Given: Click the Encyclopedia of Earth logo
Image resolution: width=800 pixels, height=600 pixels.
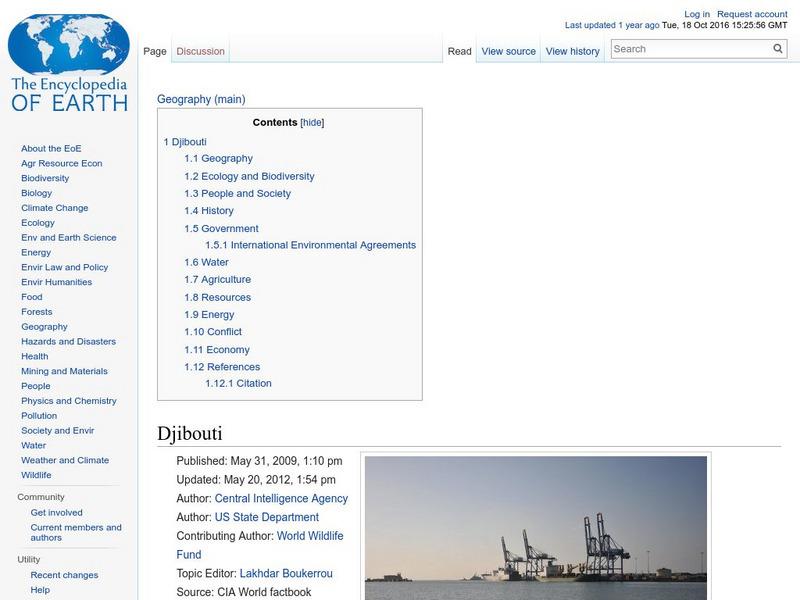Looking at the screenshot, I should point(69,65).
